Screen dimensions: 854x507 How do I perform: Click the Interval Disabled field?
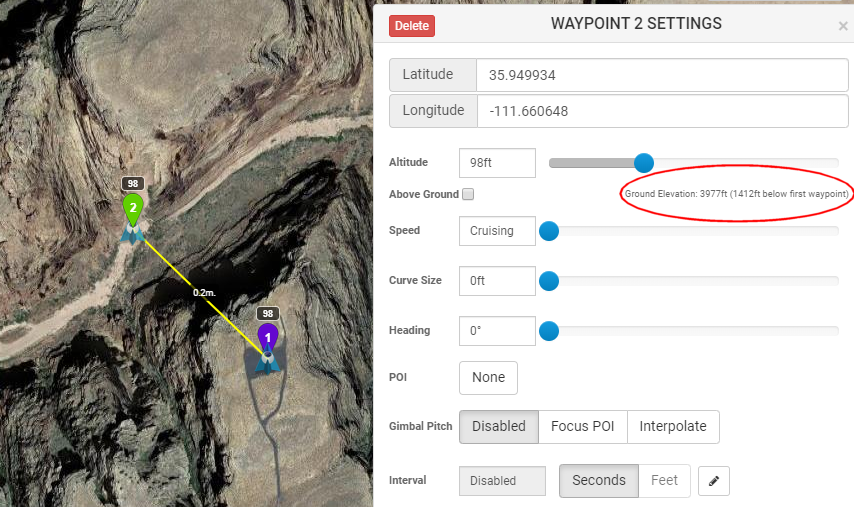[x=502, y=481]
